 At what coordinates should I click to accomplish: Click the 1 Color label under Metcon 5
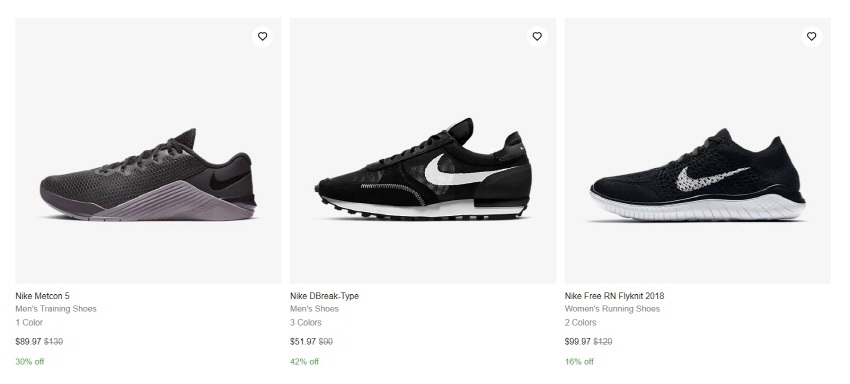(29, 322)
